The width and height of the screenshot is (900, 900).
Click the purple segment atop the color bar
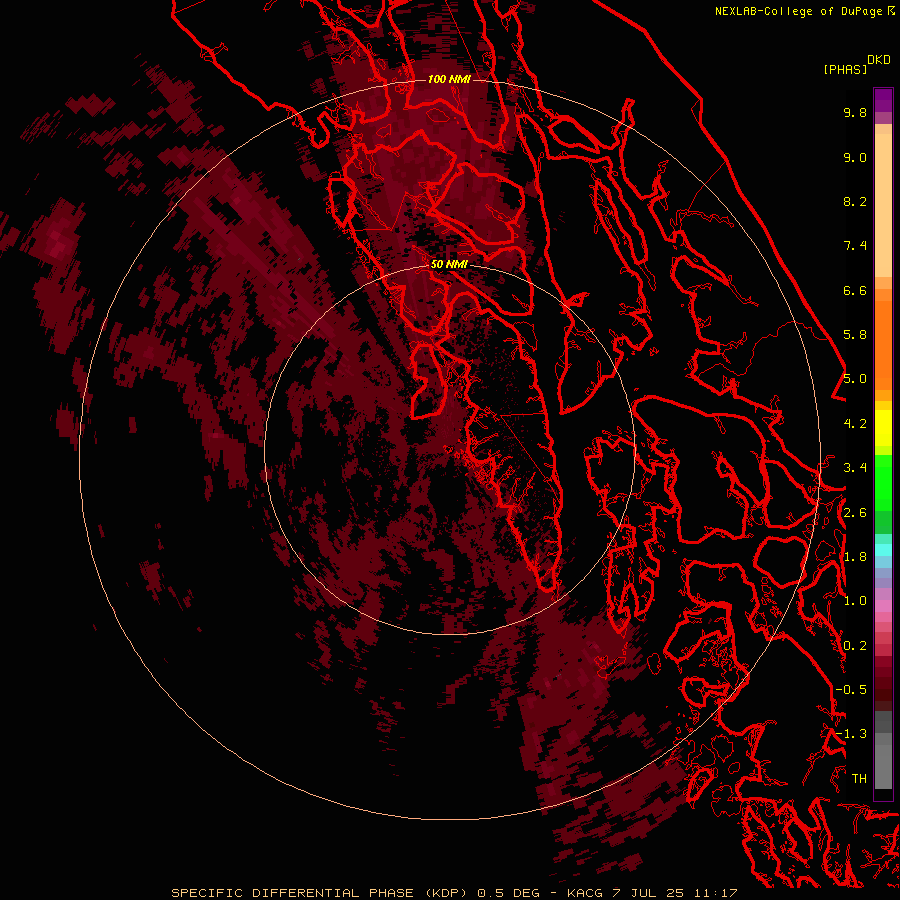pyautogui.click(x=883, y=100)
